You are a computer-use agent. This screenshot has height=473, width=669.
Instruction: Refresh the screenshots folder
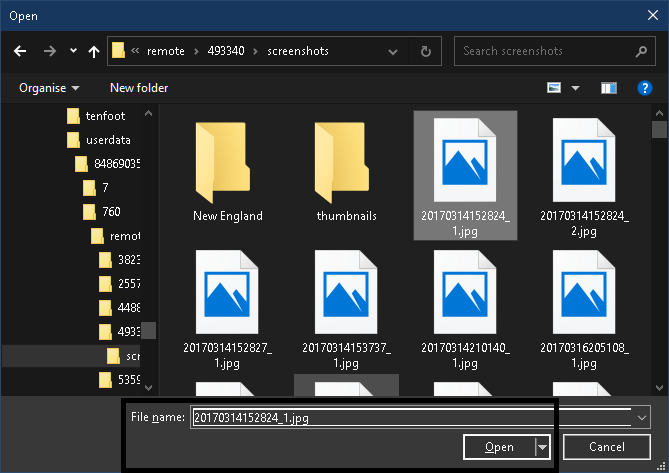425,52
